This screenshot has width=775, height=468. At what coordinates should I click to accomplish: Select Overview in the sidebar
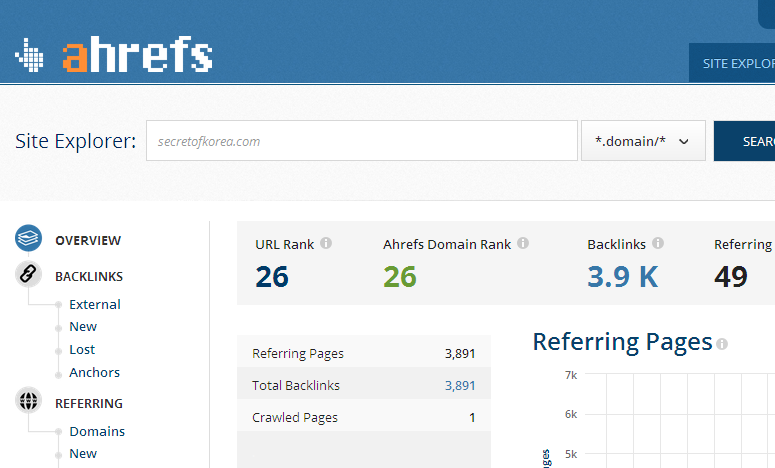pyautogui.click(x=88, y=241)
